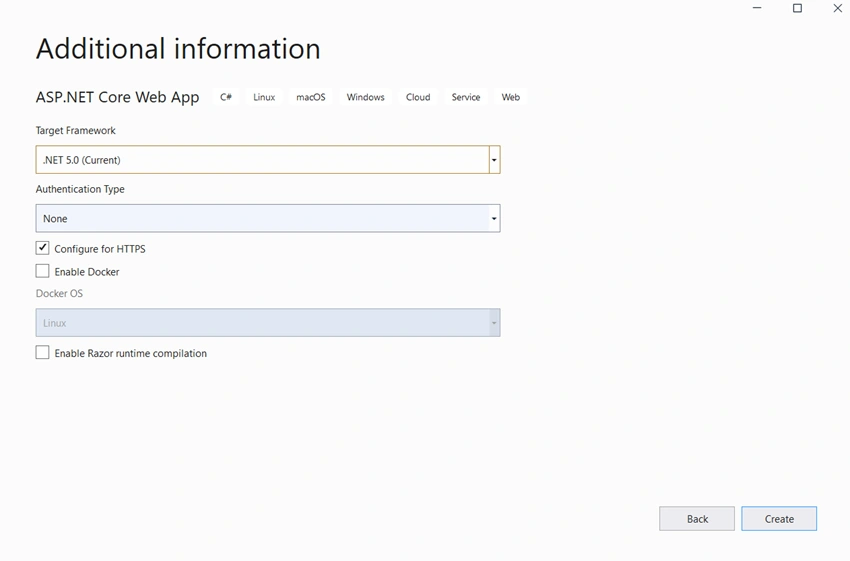Click the ASP.NET Core Web App title
The height and width of the screenshot is (561, 850).
[x=118, y=97]
